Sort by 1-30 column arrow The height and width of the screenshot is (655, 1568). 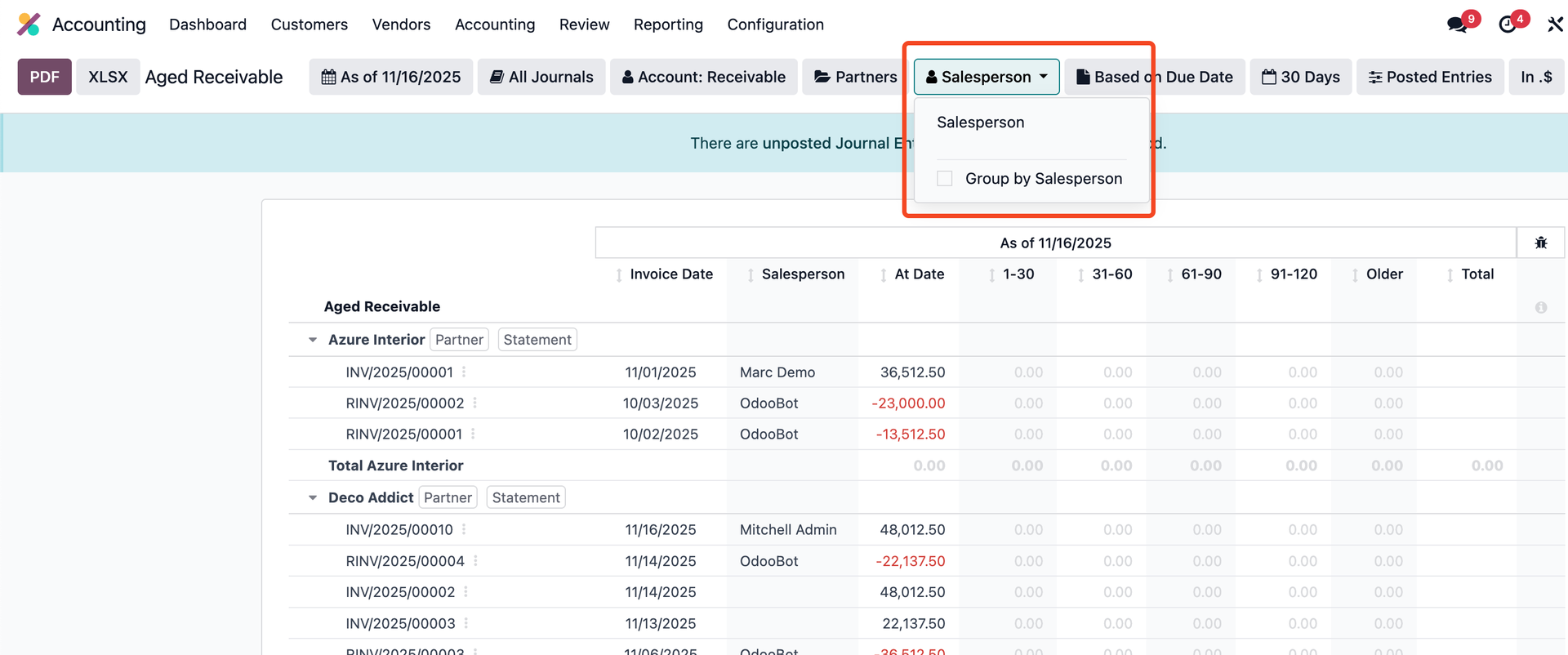[991, 275]
